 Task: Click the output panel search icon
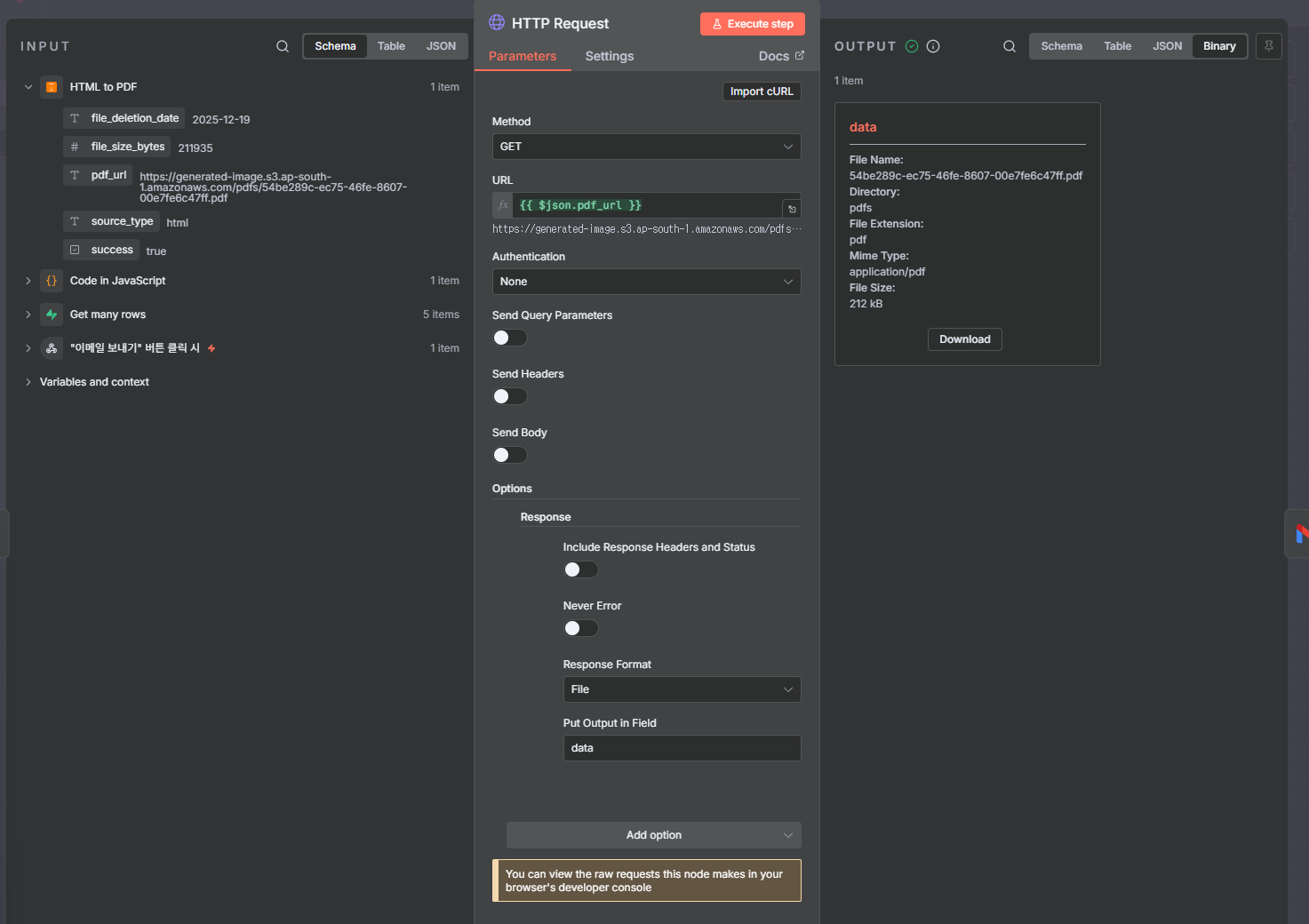(x=1010, y=46)
